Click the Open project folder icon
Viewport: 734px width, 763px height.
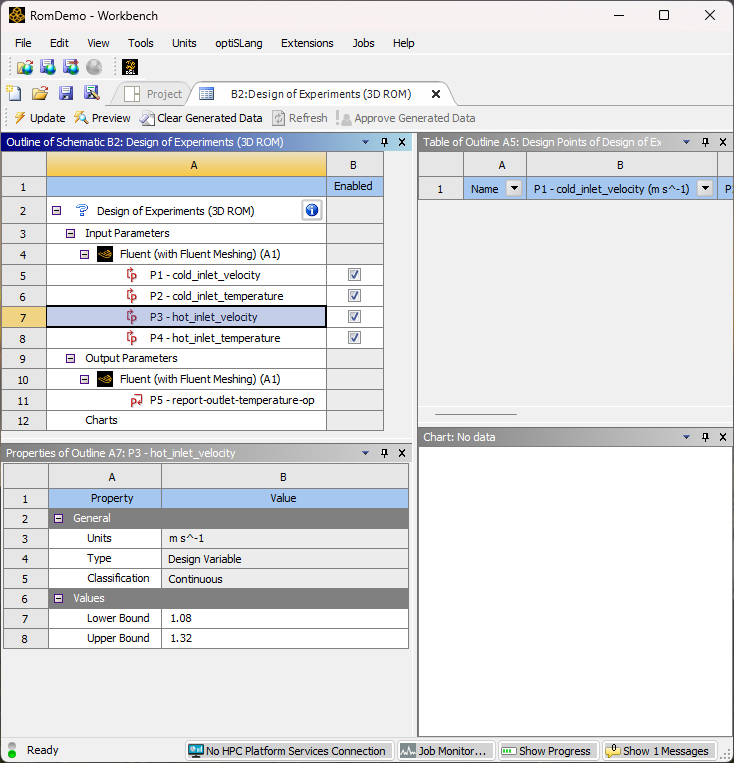40,93
